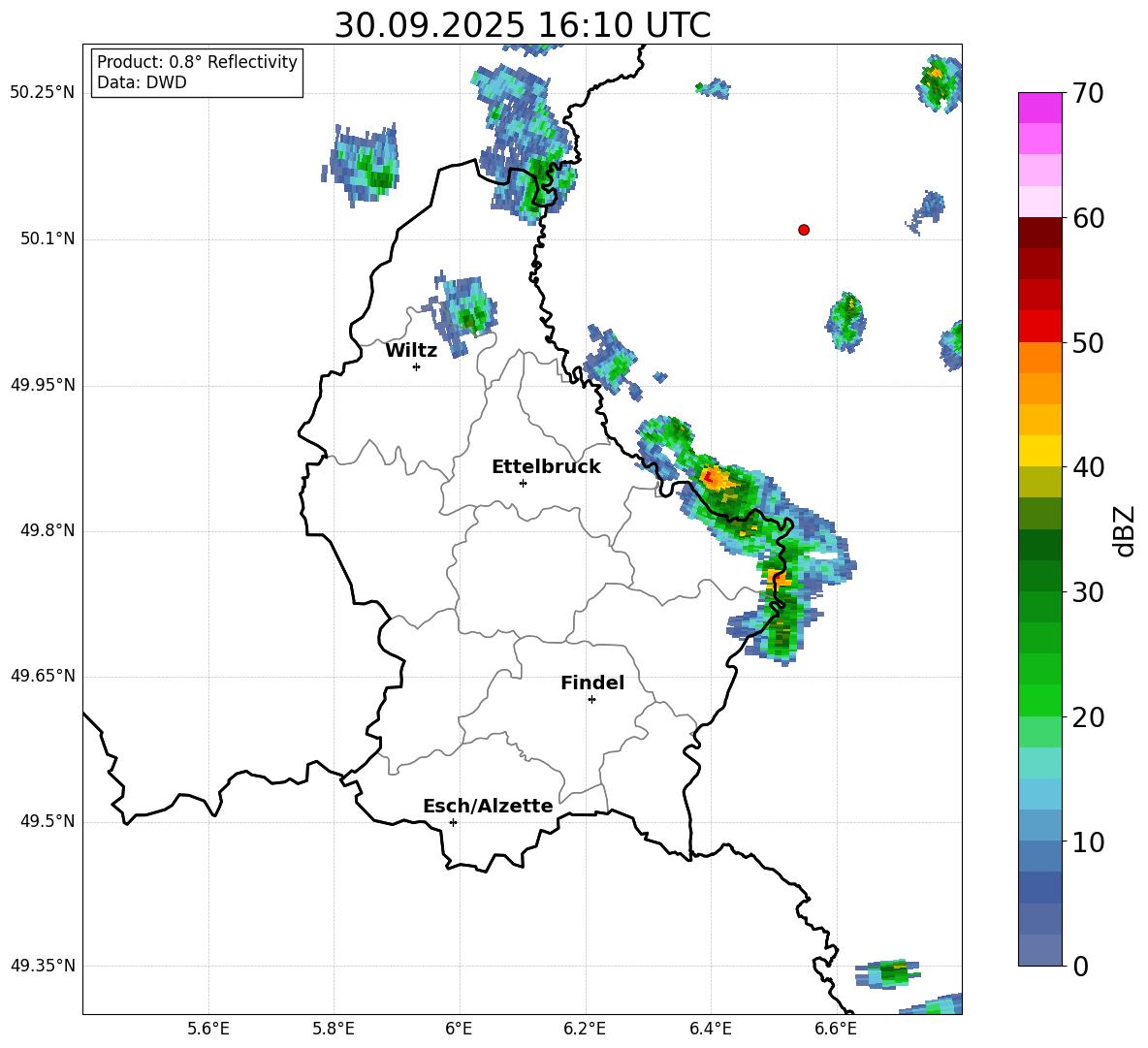1148x1048 pixels.
Task: Click the 49.8°N latitude label
Action: (x=48, y=530)
